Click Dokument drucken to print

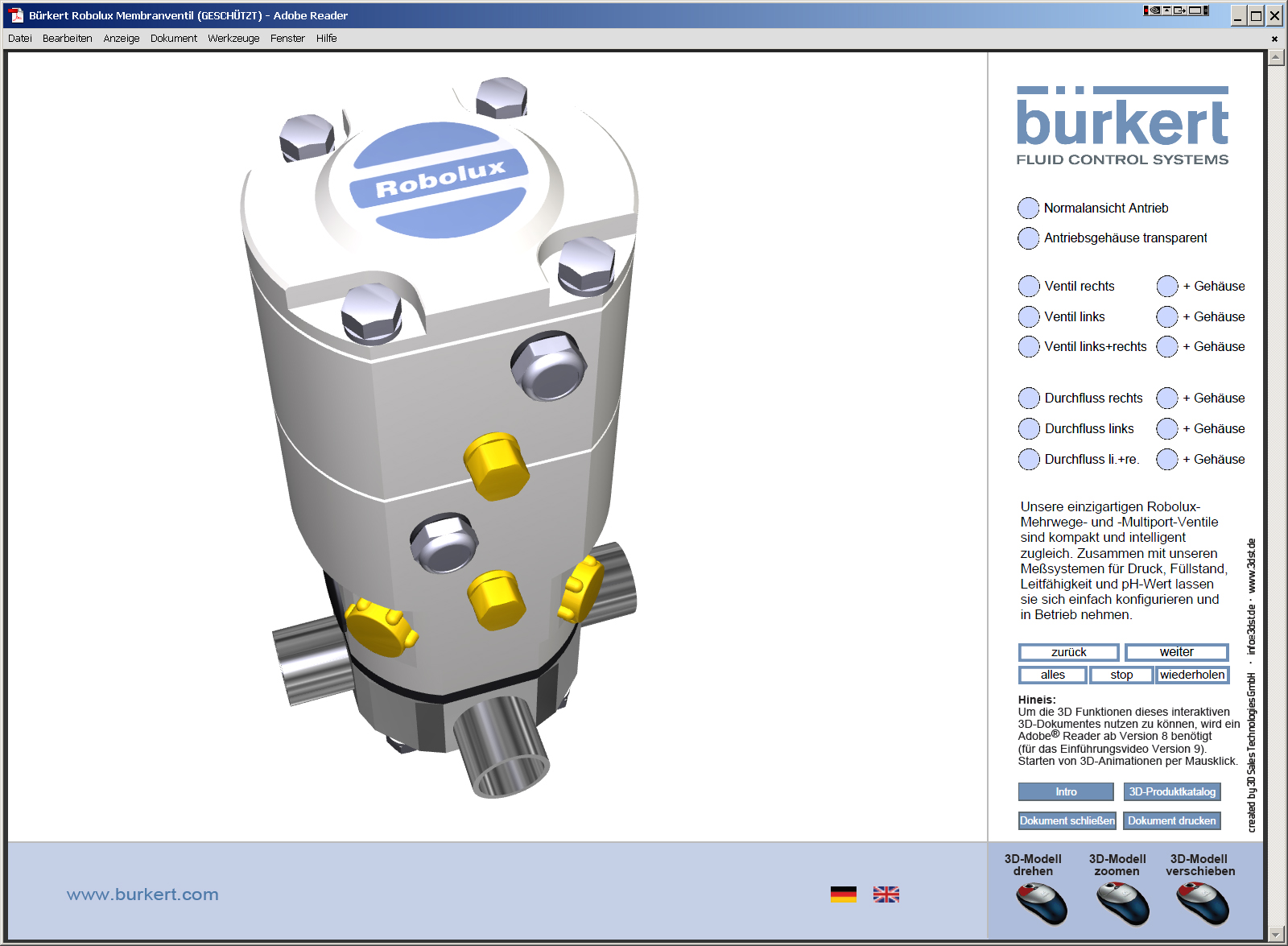(x=1172, y=820)
